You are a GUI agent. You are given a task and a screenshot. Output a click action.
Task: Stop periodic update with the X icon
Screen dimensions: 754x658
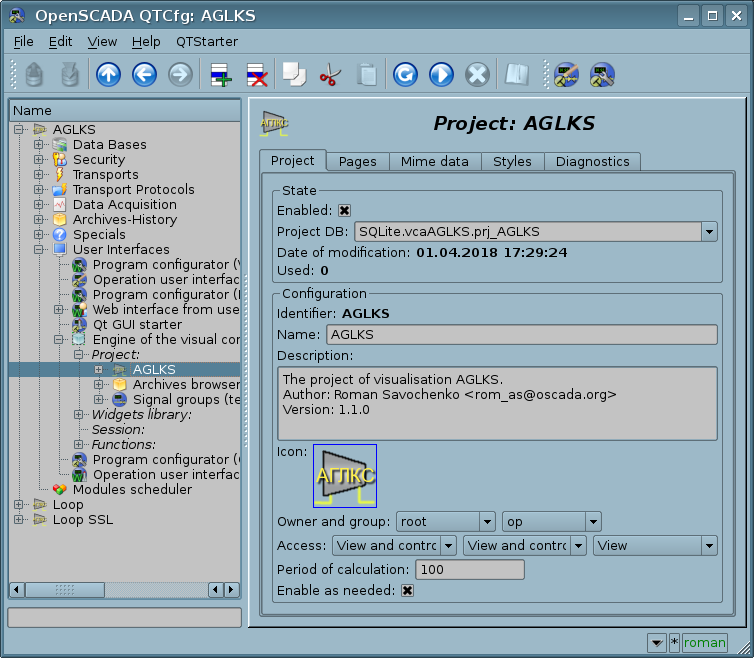click(x=478, y=75)
